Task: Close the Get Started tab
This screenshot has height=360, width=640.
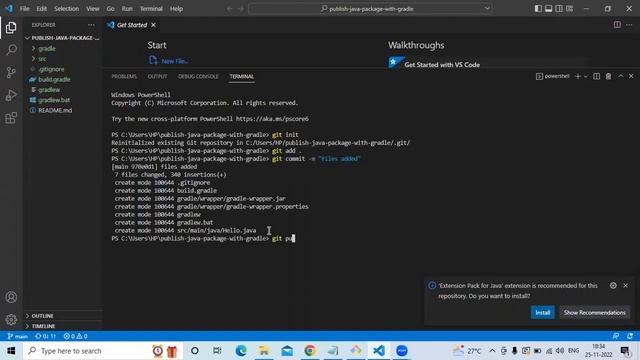Action: coord(153,25)
